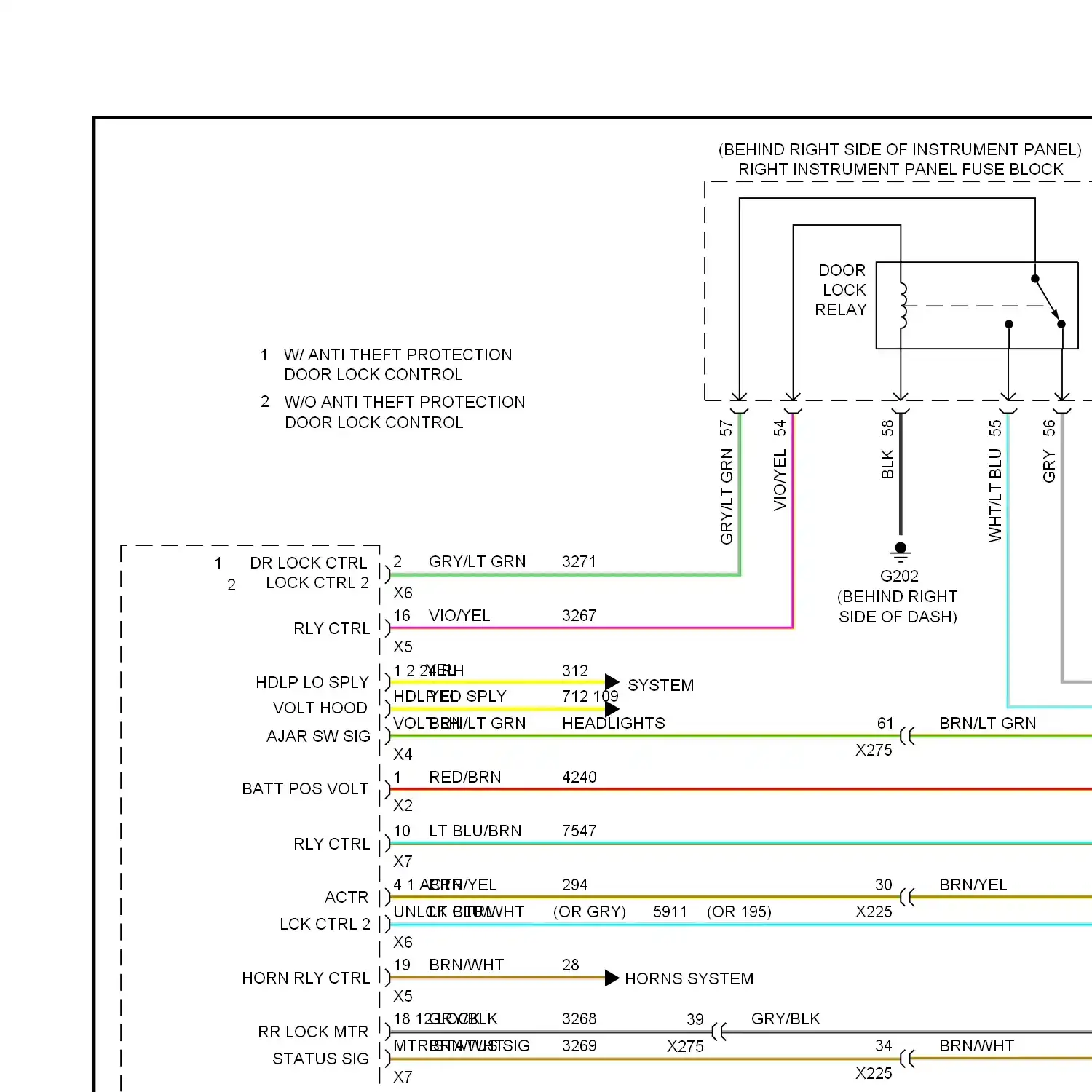Click the X225 connector symbol at pin 30

tap(906, 897)
